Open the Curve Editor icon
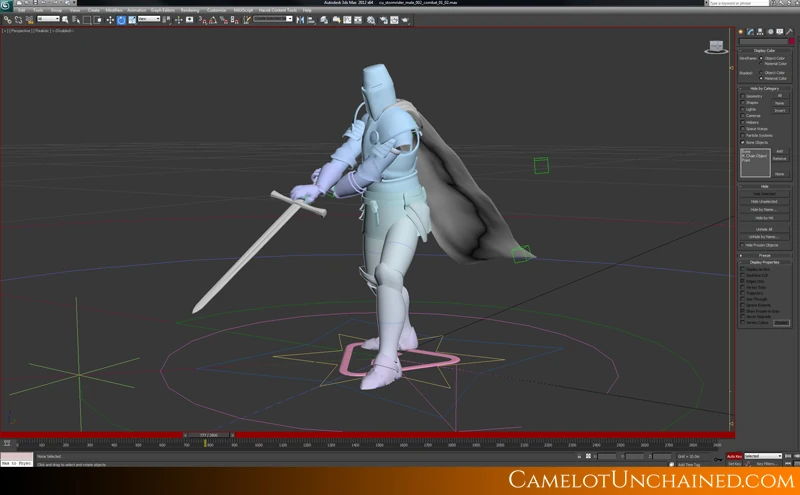 347,20
